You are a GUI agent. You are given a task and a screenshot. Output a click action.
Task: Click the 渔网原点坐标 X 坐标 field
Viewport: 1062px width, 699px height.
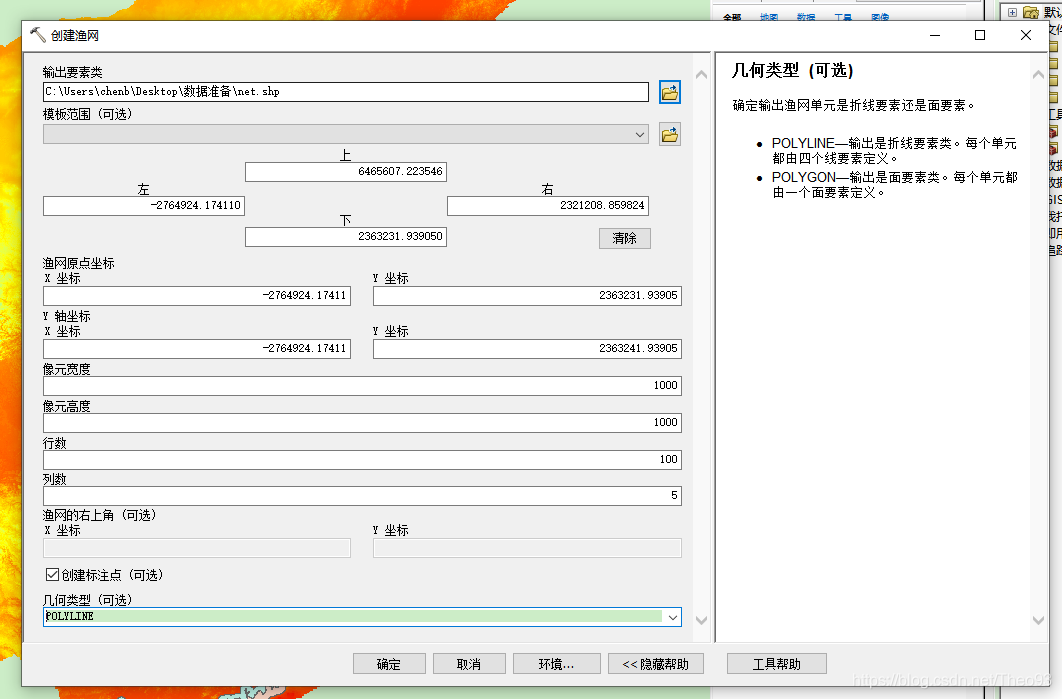[x=196, y=295]
